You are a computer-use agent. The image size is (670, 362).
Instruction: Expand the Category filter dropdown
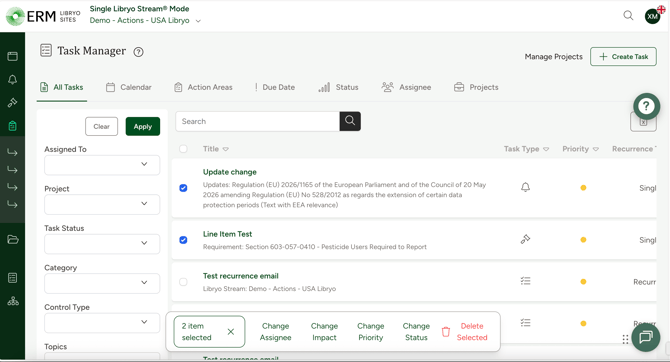point(102,283)
